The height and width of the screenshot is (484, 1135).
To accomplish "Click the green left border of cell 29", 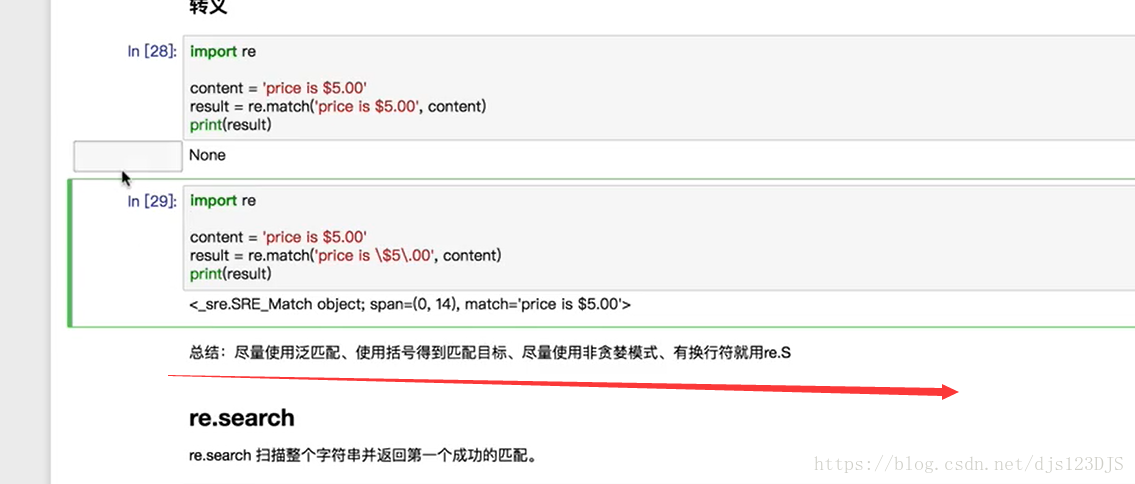I will pyautogui.click(x=69, y=253).
